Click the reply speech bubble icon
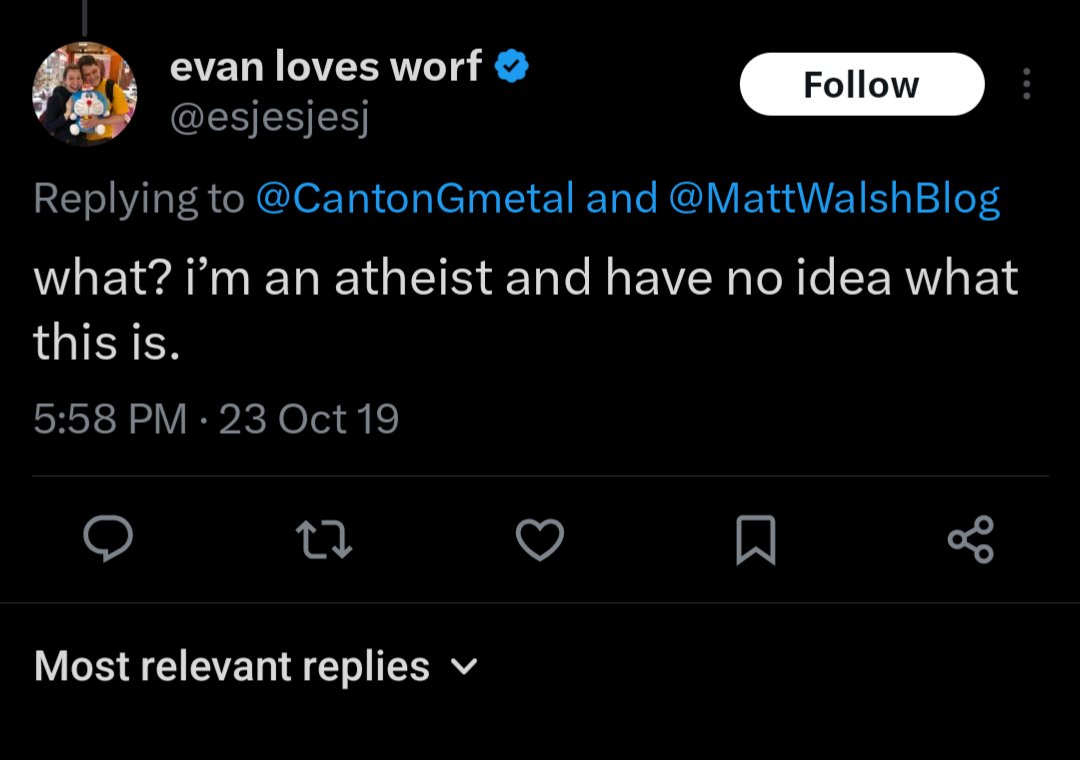The height and width of the screenshot is (760, 1080). point(107,538)
